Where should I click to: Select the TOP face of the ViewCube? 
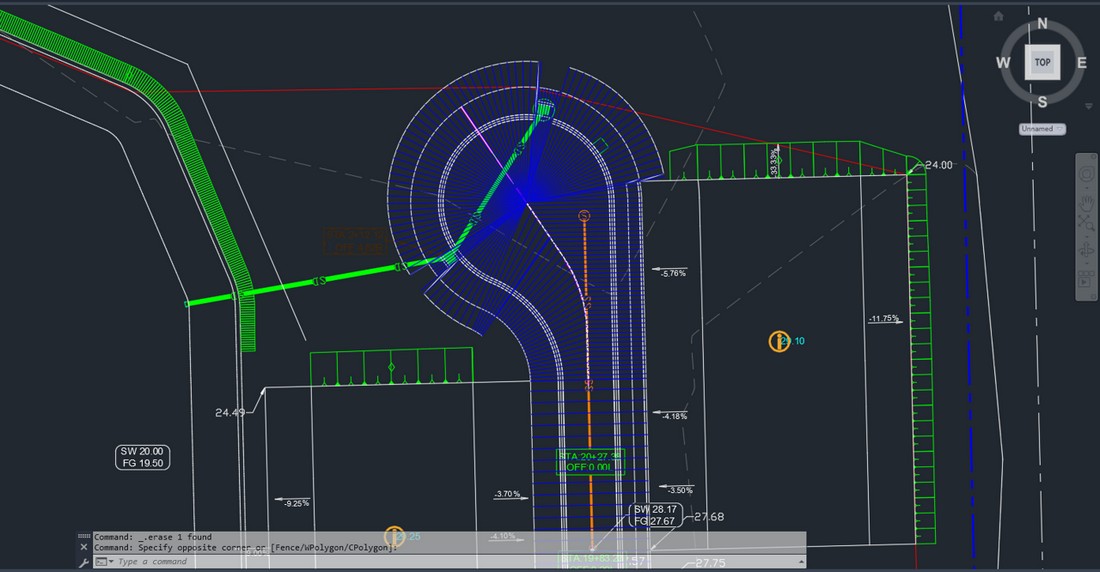coord(1042,62)
